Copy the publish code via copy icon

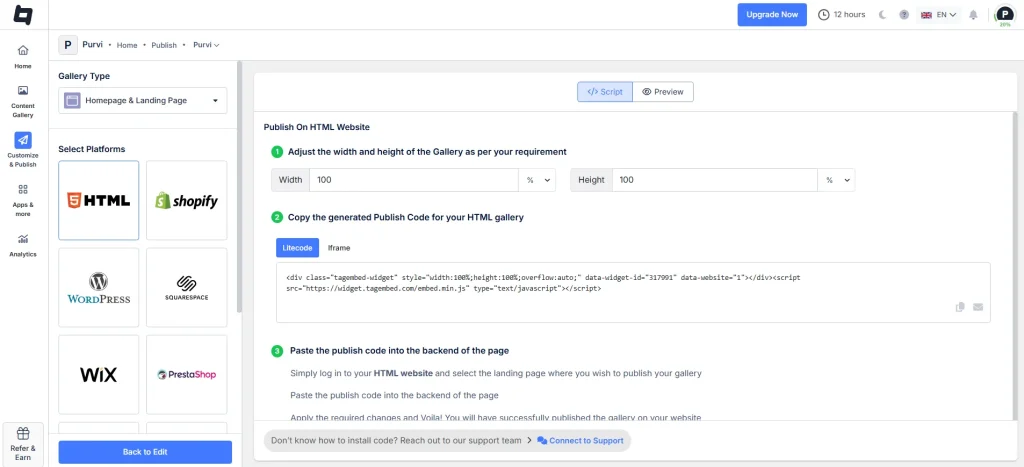coord(960,307)
